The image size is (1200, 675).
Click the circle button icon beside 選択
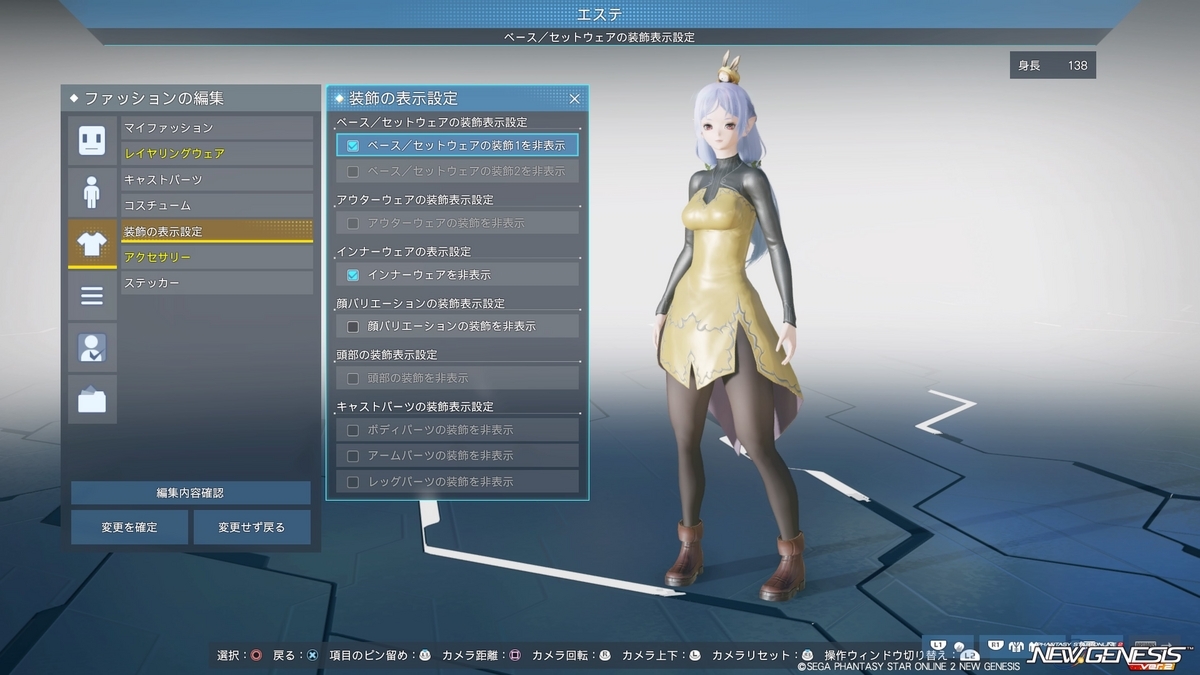[x=257, y=655]
